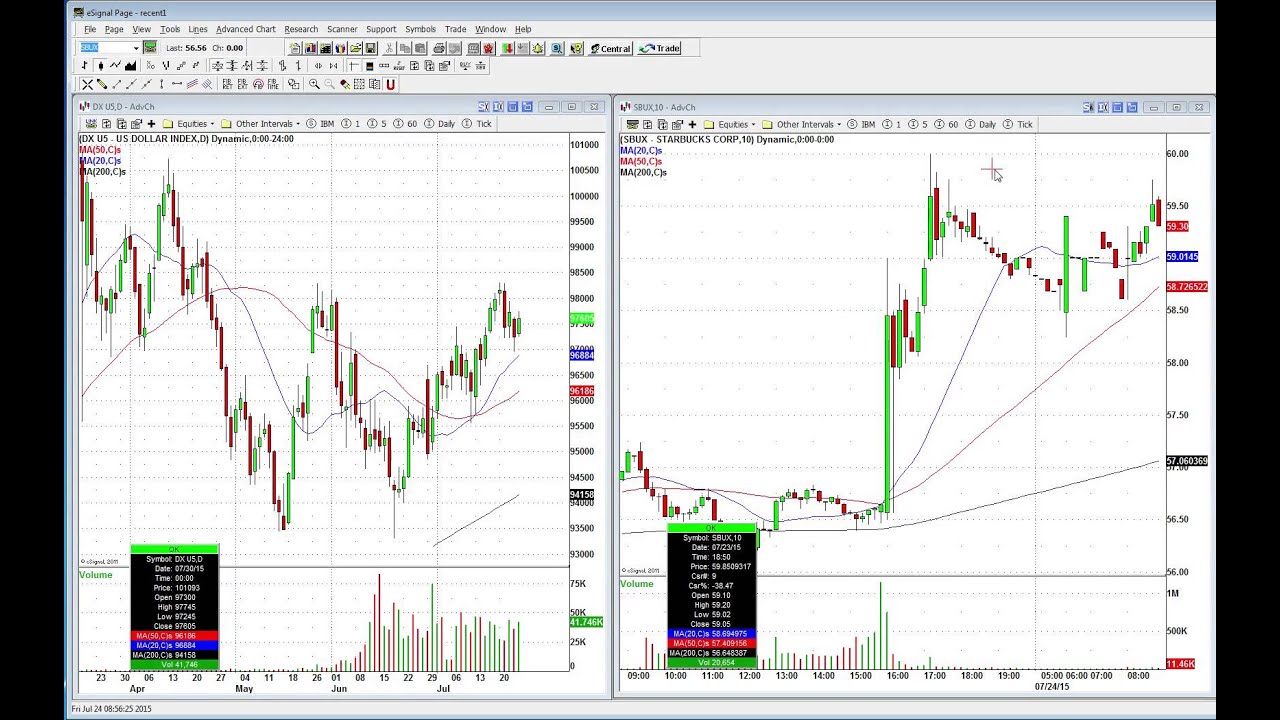The image size is (1280, 720).
Task: Click the zoom out magnifier icon
Action: (x=329, y=84)
